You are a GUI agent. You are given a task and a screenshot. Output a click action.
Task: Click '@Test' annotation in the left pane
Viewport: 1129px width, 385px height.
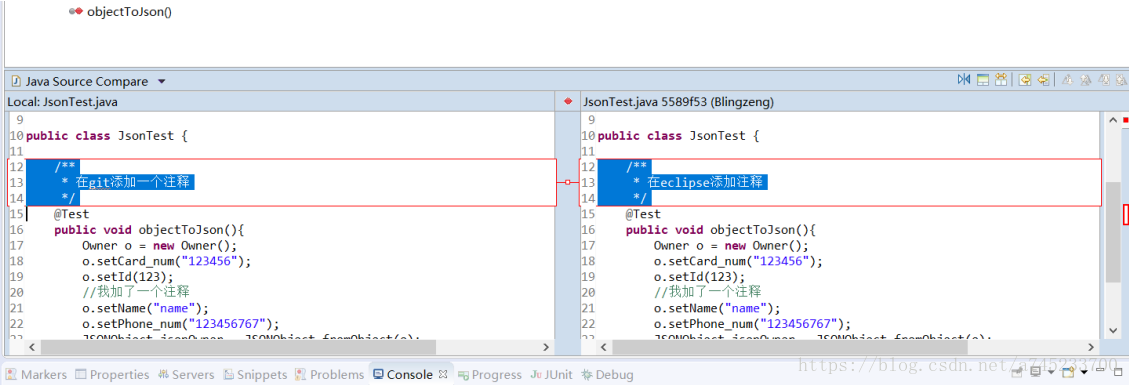(71, 214)
